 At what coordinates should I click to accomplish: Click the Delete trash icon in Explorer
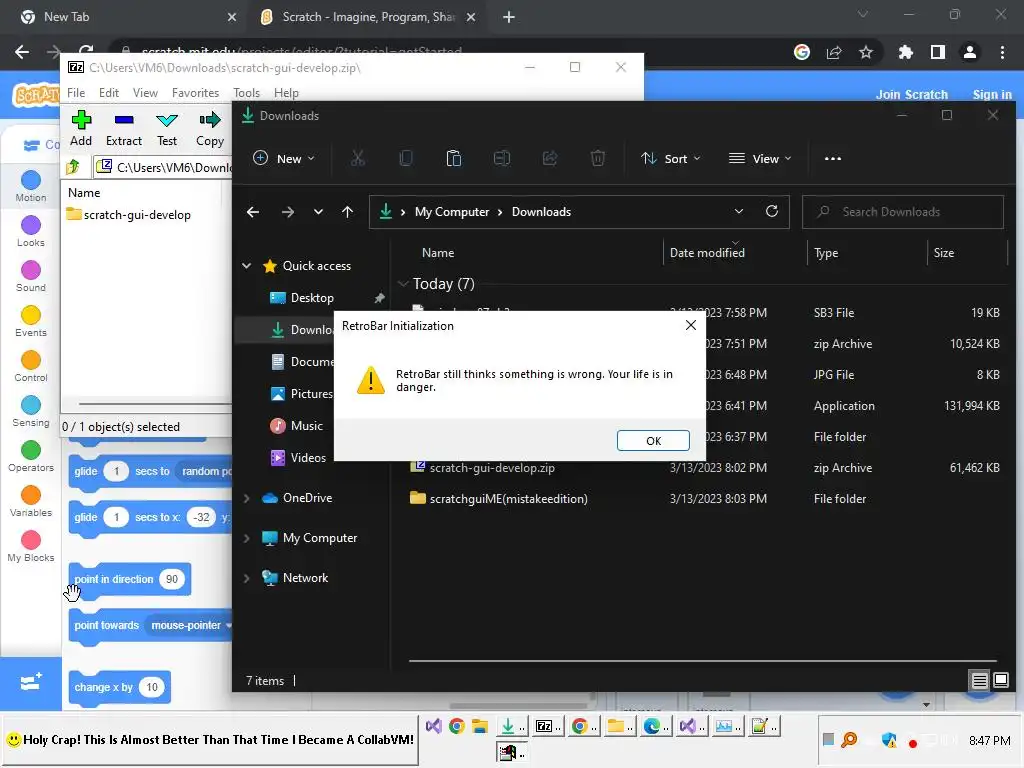(x=598, y=159)
